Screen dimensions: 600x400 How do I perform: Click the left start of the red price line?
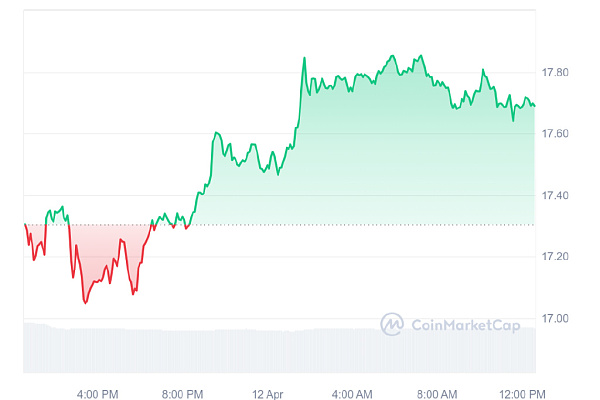pos(25,226)
